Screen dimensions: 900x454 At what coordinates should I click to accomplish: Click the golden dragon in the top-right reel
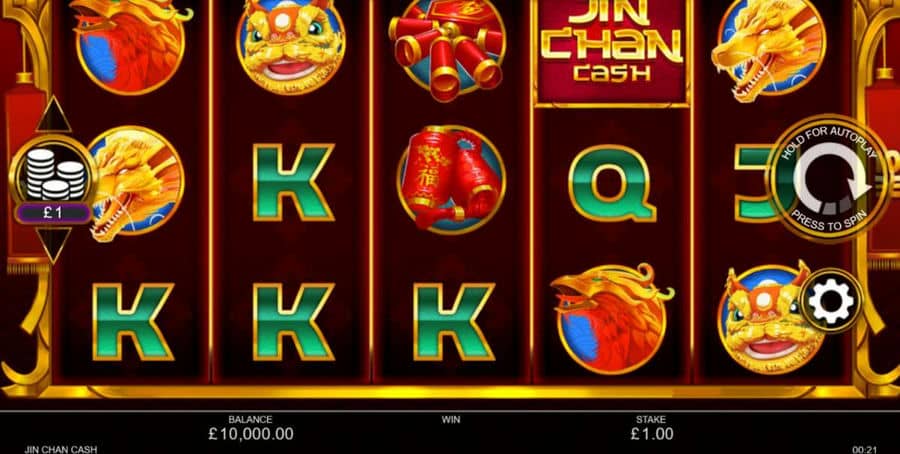click(x=769, y=49)
